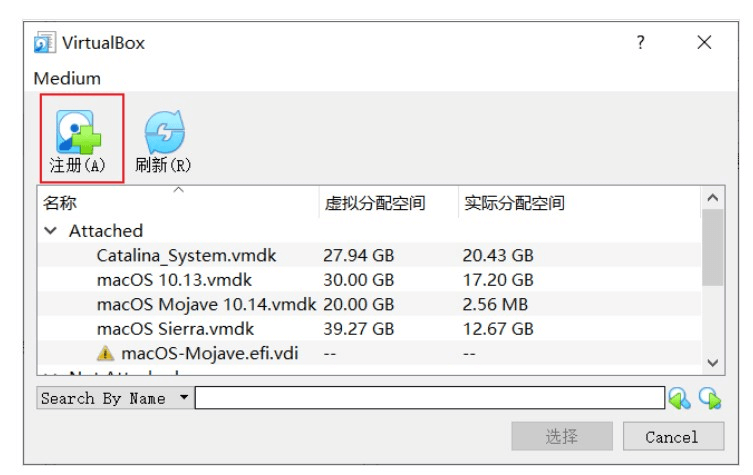Open the Medium menu
This screenshot has width=753, height=475.
point(67,78)
